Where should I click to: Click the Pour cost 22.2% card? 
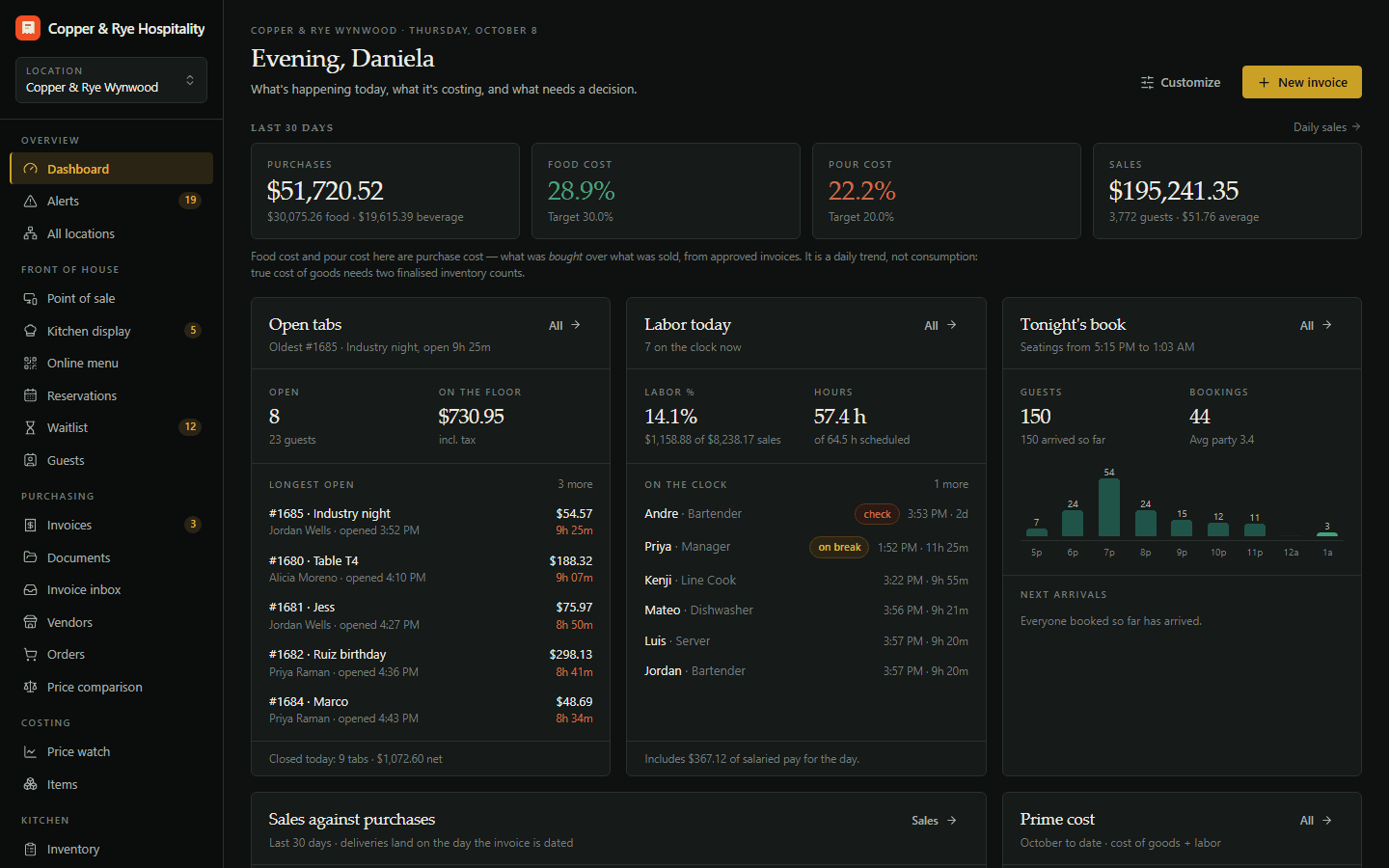946,191
